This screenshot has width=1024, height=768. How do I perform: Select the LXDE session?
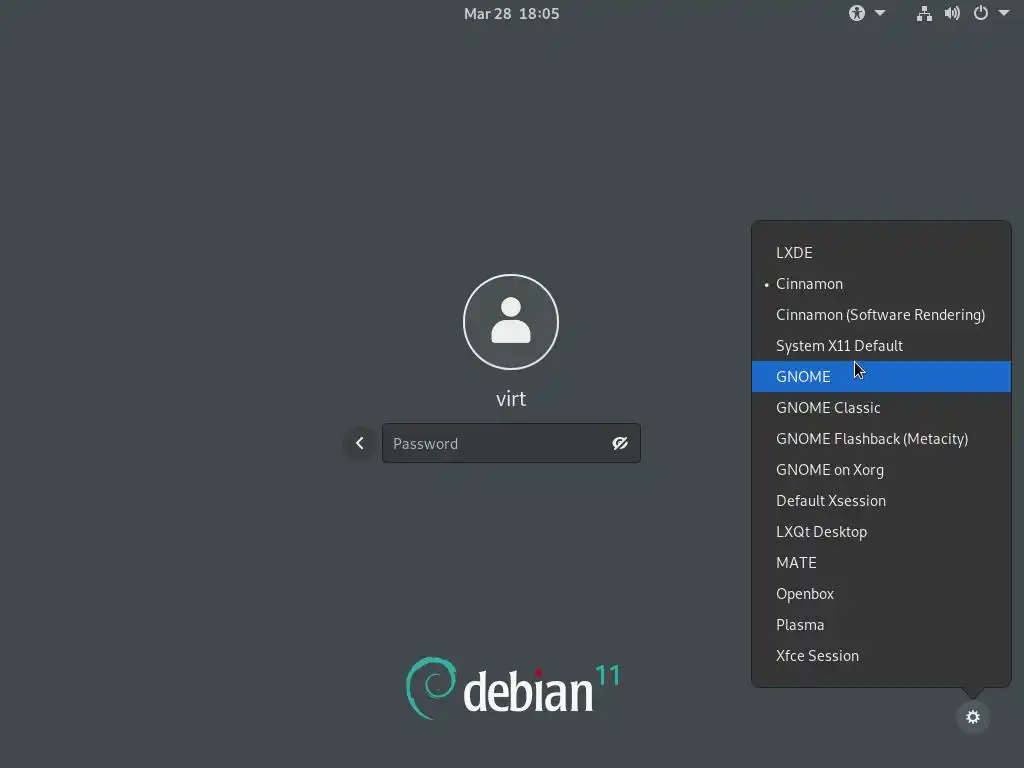881,253
